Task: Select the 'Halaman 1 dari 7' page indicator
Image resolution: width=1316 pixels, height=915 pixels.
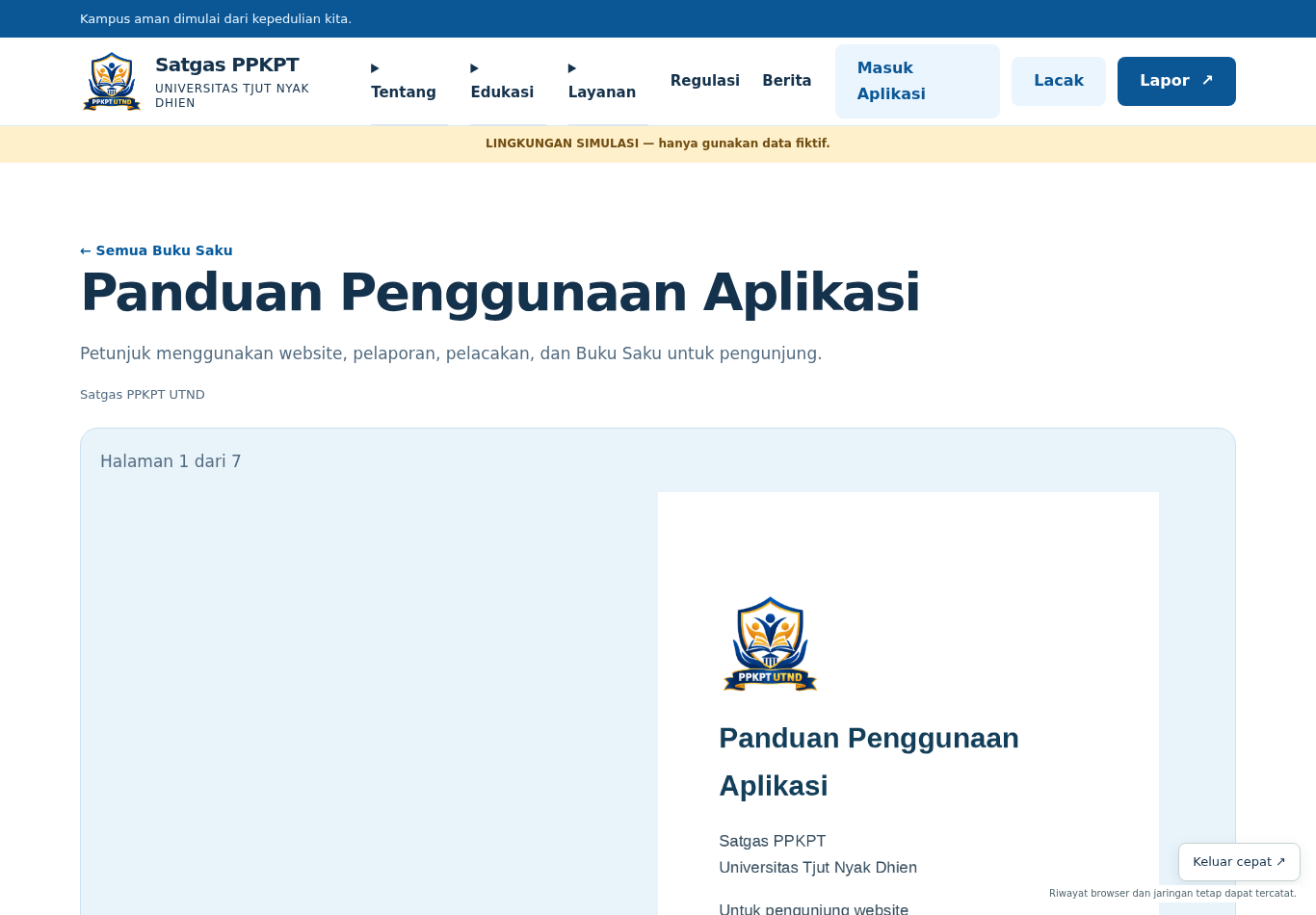Action: pos(171,461)
